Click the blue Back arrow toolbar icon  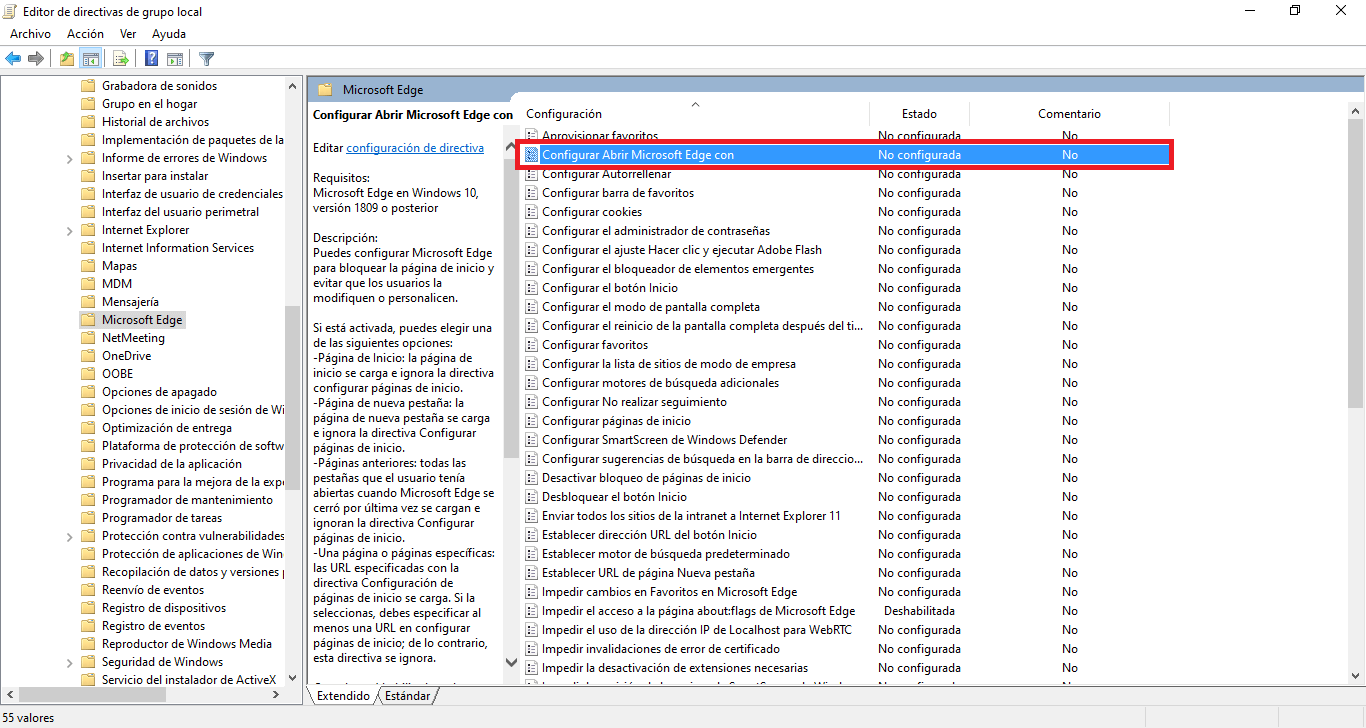(13, 59)
